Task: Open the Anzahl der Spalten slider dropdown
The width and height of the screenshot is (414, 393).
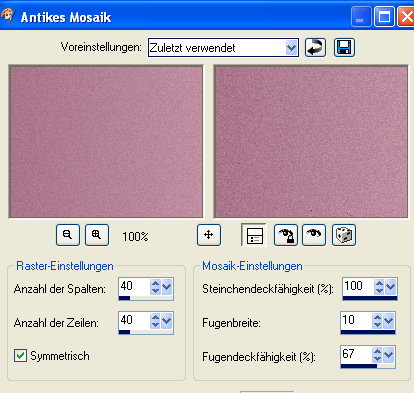Action: click(x=167, y=287)
